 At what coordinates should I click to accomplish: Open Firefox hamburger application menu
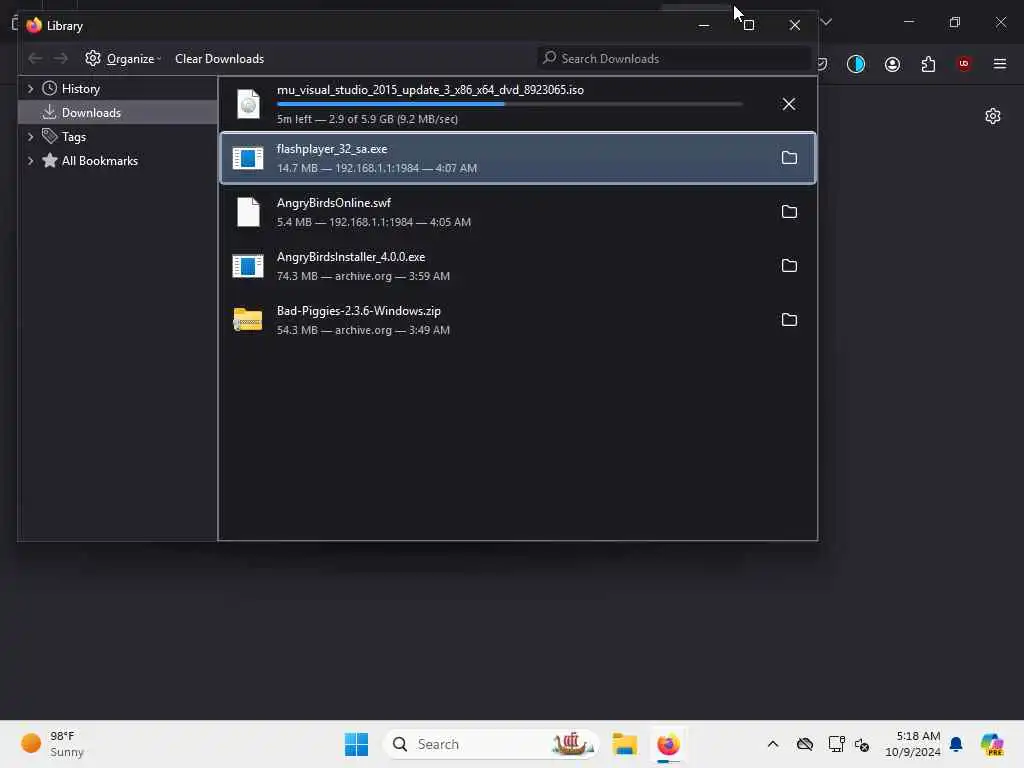coord(1000,64)
